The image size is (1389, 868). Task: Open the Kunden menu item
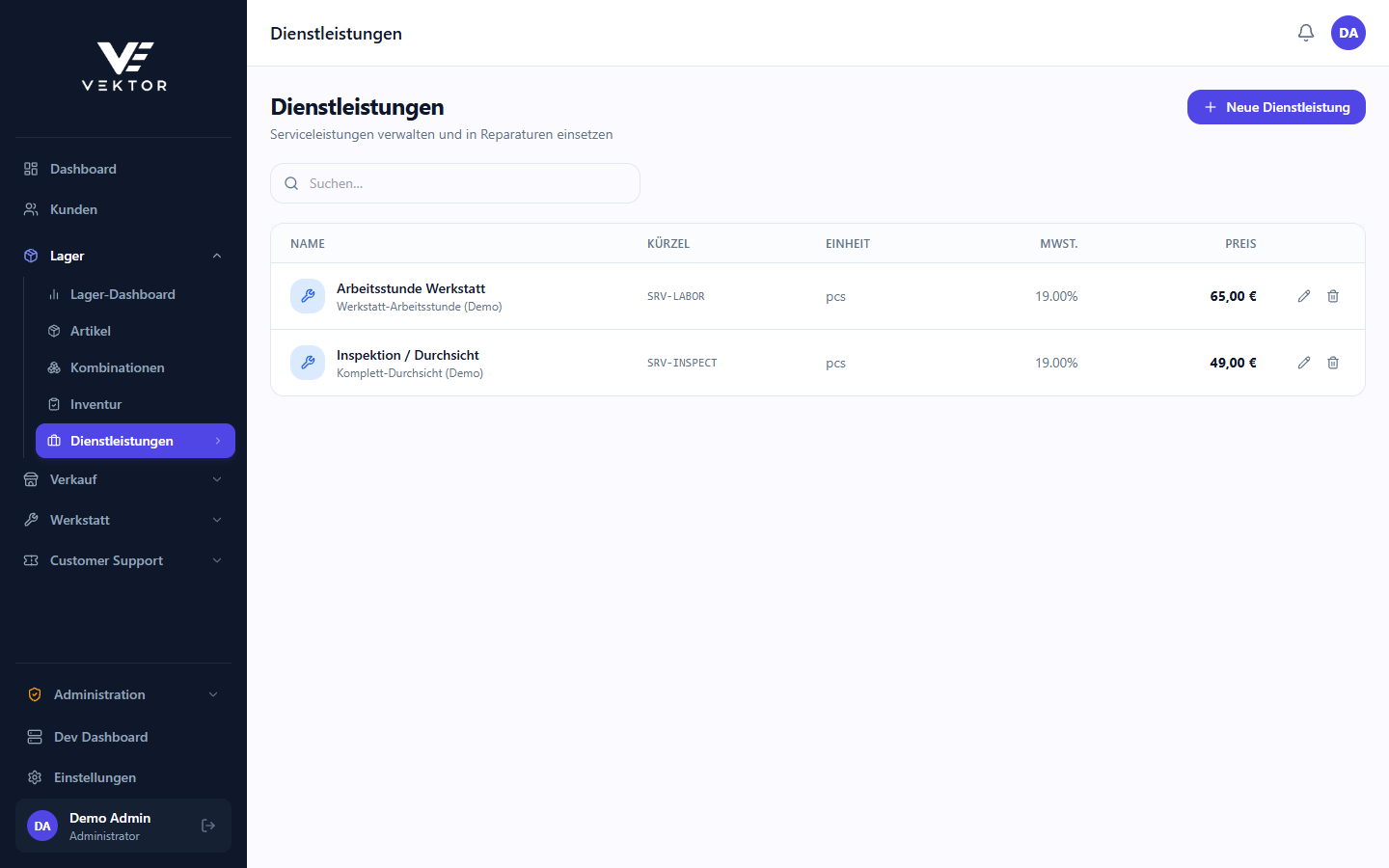click(123, 209)
